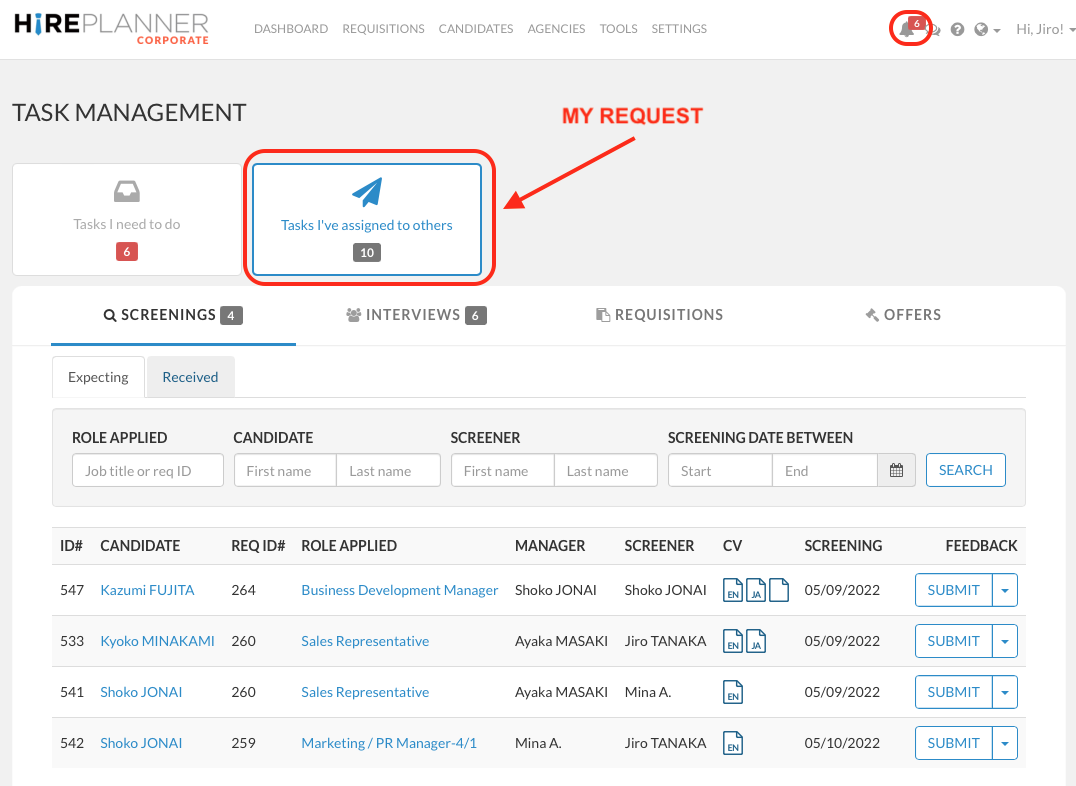Open the Business Development Manager role link
The width and height of the screenshot is (1076, 786).
399,590
